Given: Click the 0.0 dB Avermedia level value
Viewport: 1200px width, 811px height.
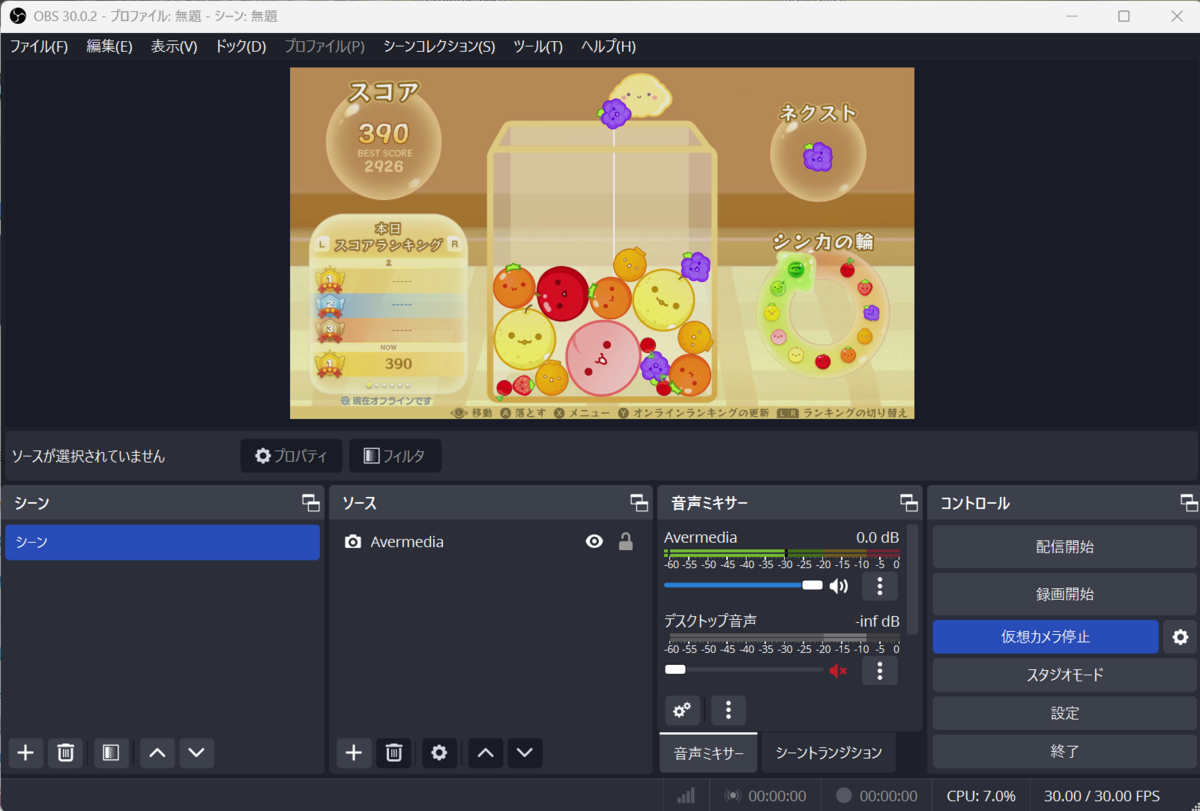Looking at the screenshot, I should pyautogui.click(x=877, y=538).
